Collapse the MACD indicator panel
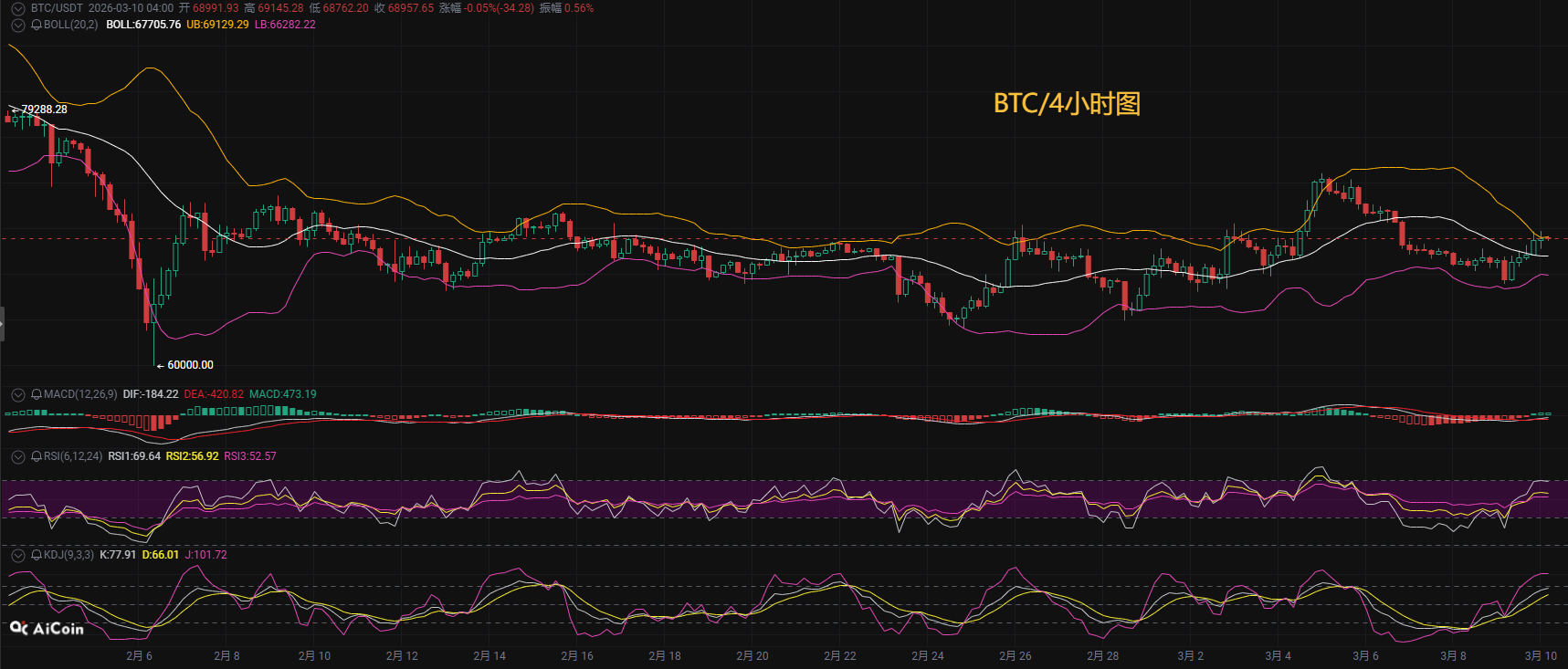 pos(17,394)
